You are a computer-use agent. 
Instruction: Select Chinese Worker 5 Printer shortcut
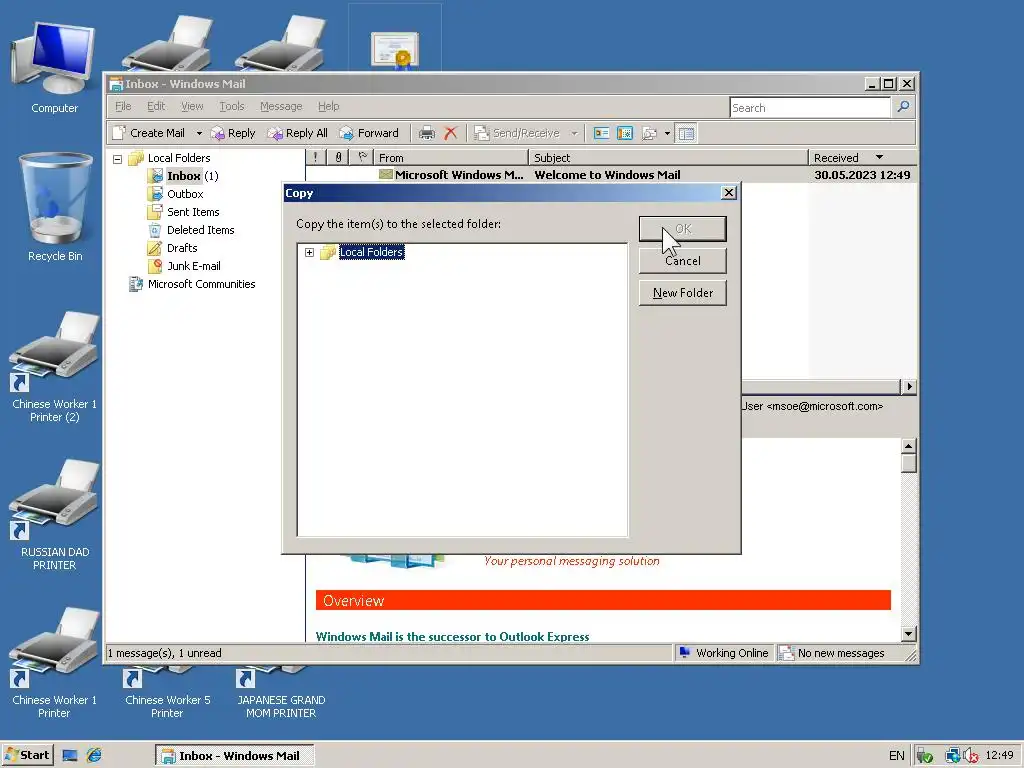pos(167,693)
